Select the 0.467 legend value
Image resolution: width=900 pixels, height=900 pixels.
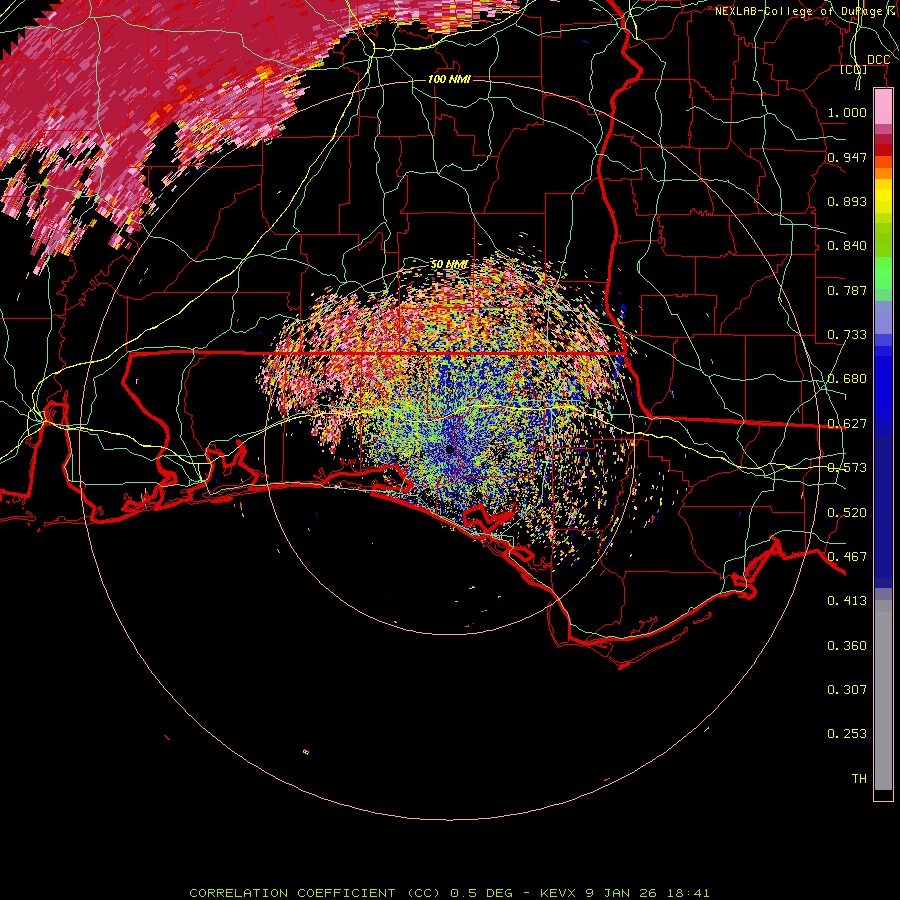[x=847, y=557]
